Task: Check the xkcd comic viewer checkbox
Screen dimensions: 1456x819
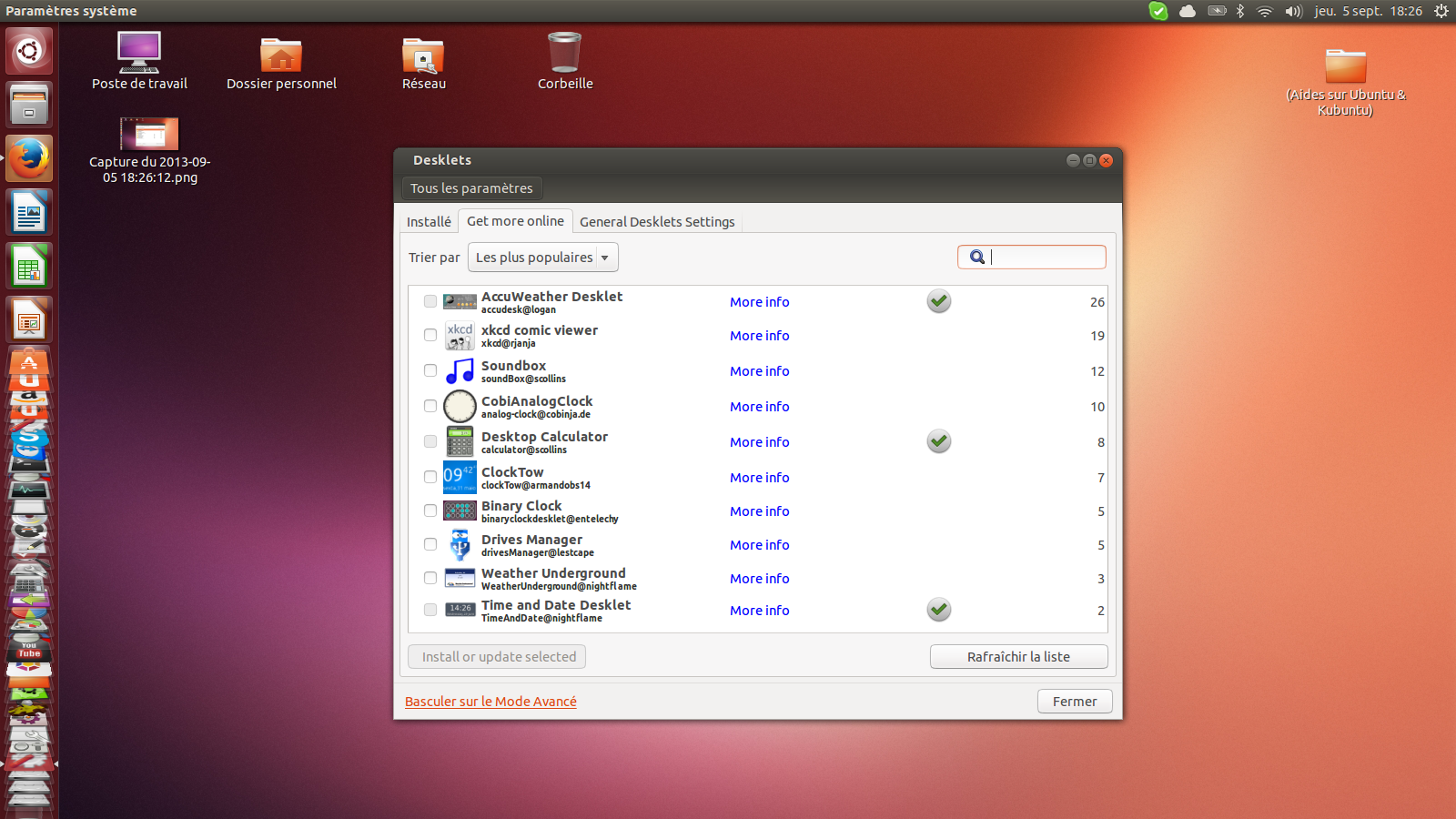Action: pos(430,335)
